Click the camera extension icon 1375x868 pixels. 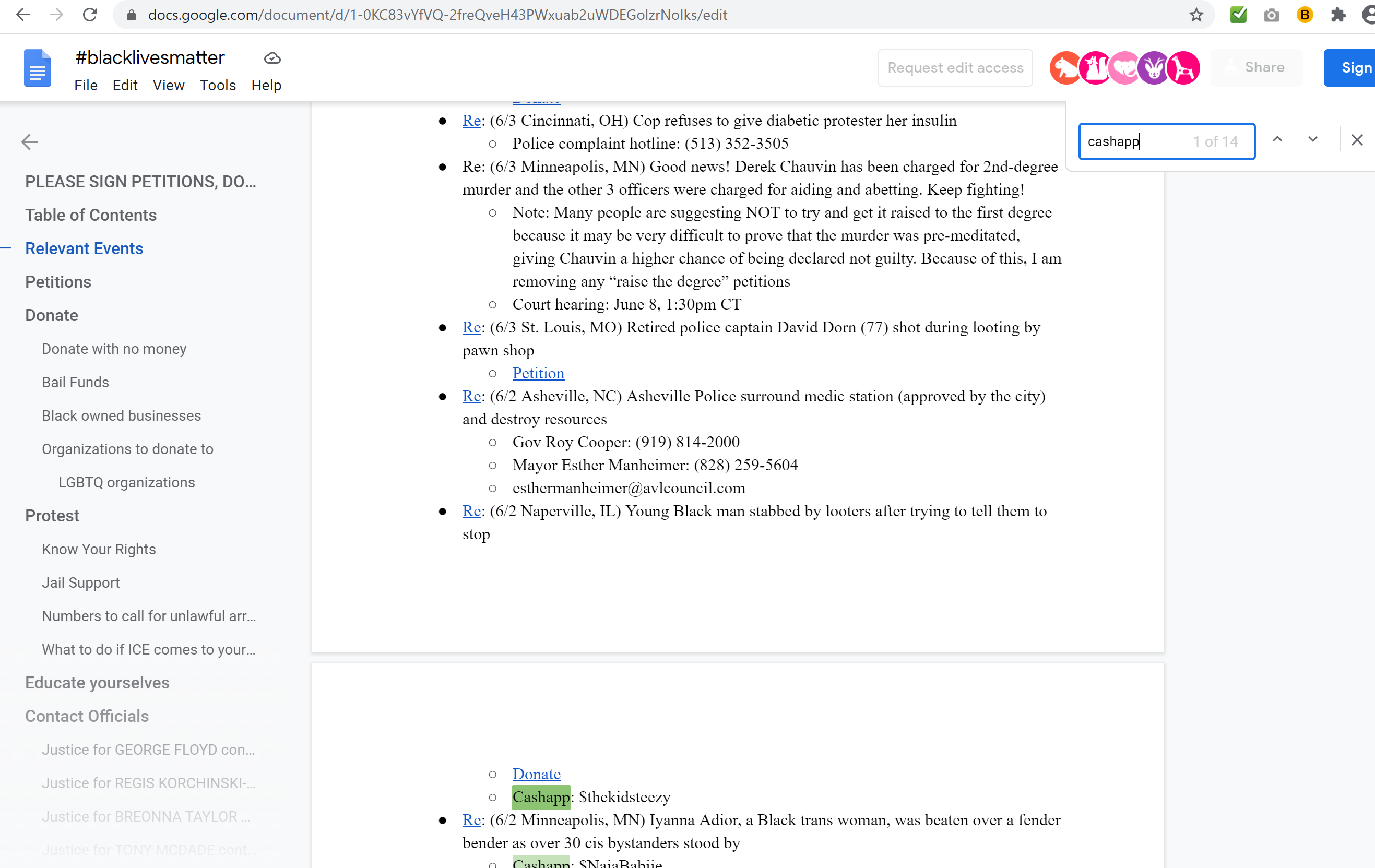click(x=1271, y=15)
